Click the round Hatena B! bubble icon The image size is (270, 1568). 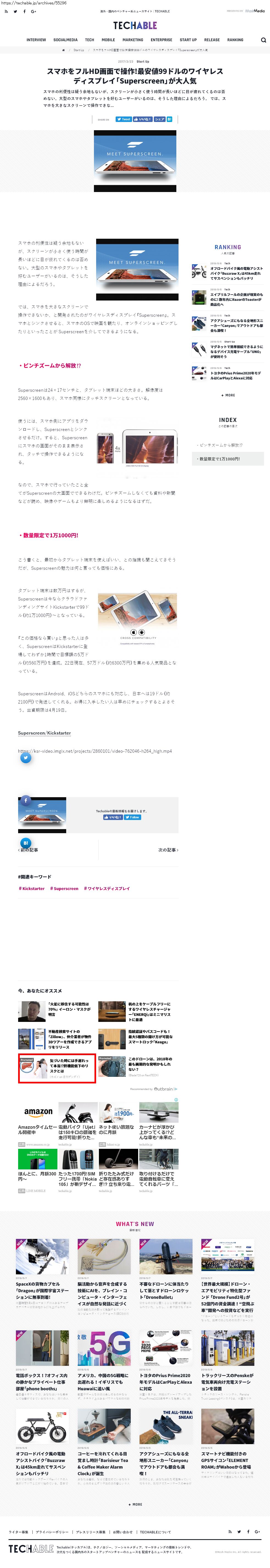(26, 843)
